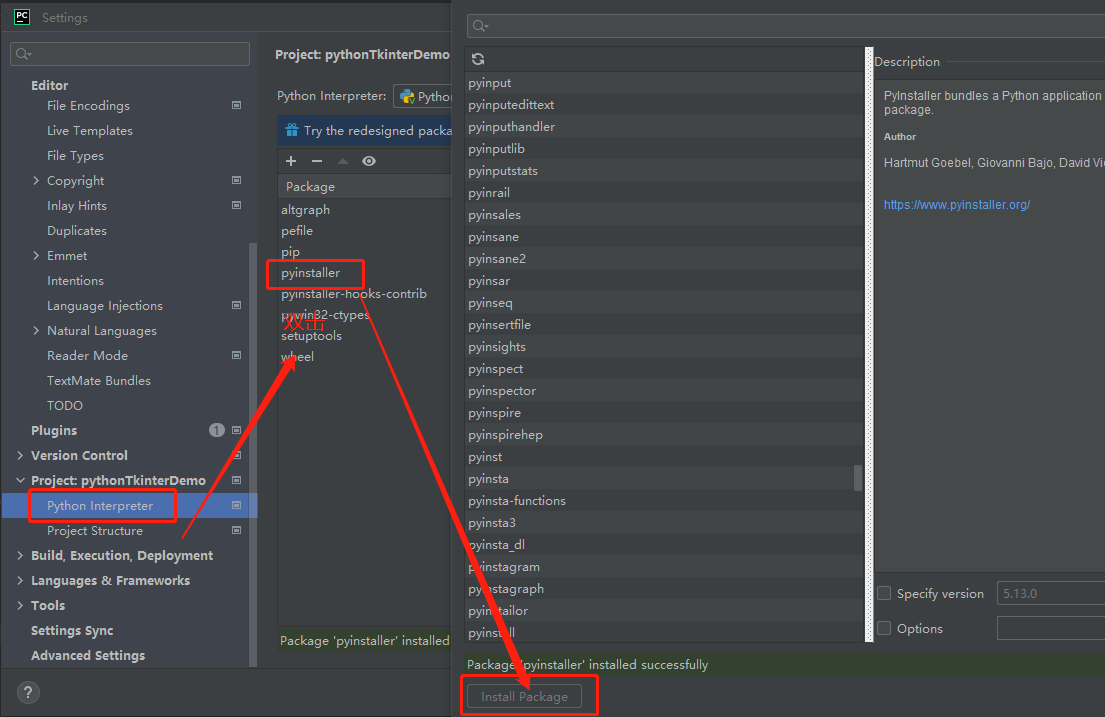Select pyinsights in available packages
This screenshot has height=717, width=1105.
tap(664, 347)
